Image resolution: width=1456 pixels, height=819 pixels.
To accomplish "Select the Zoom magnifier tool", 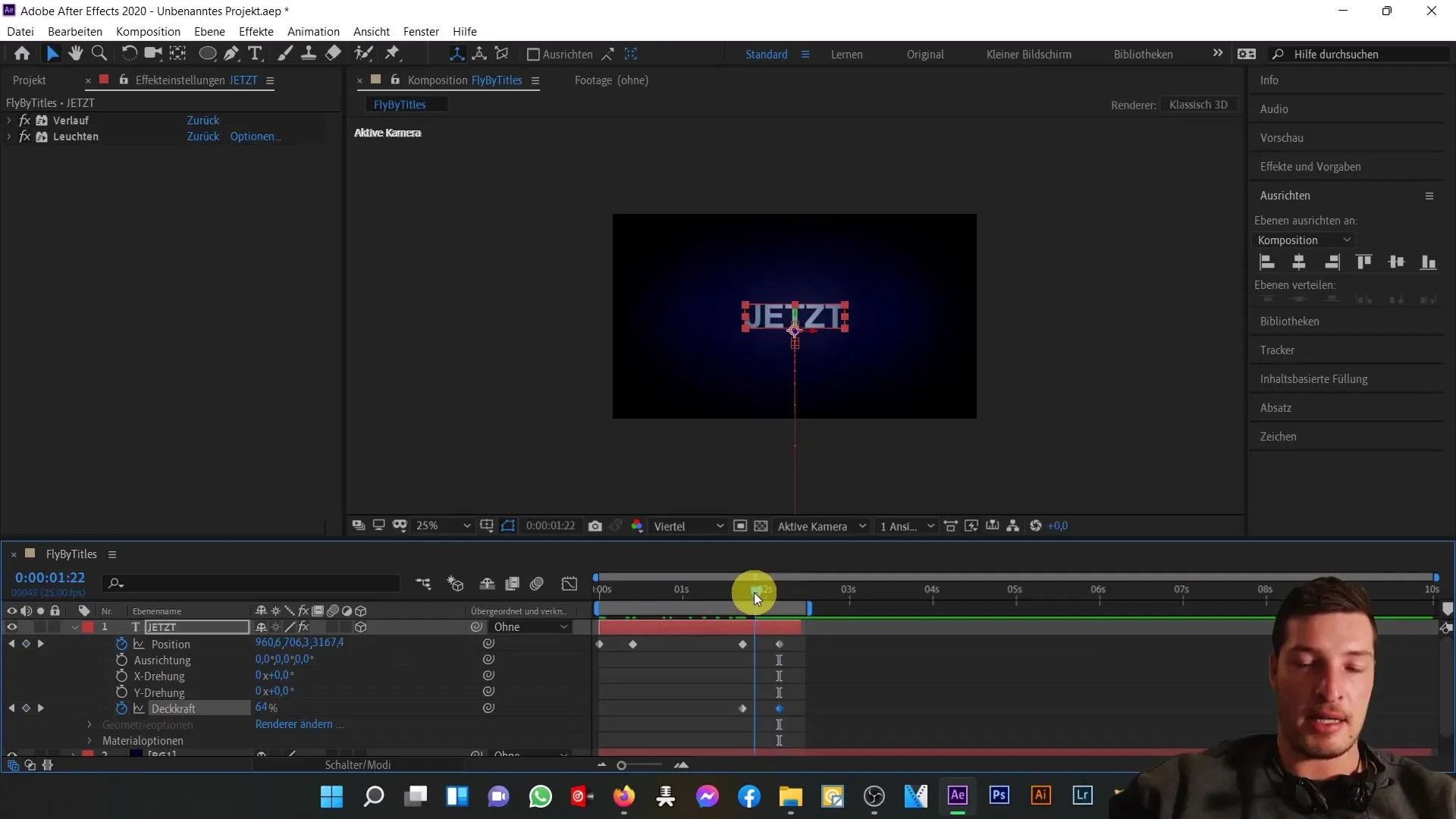I will click(x=99, y=53).
